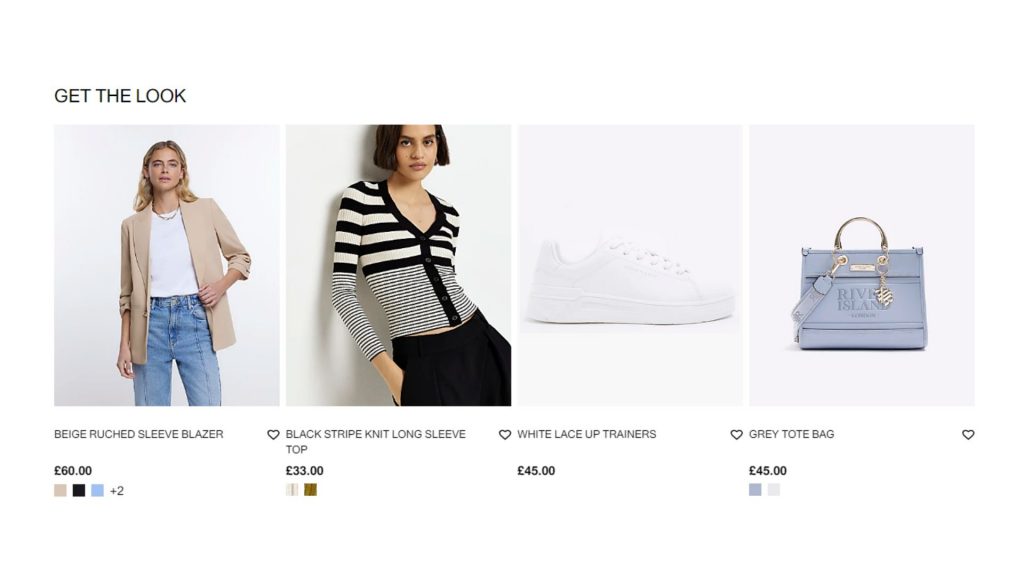Show the +2 more blazer colors
Viewport: 1024px width, 576px height.
[117, 491]
